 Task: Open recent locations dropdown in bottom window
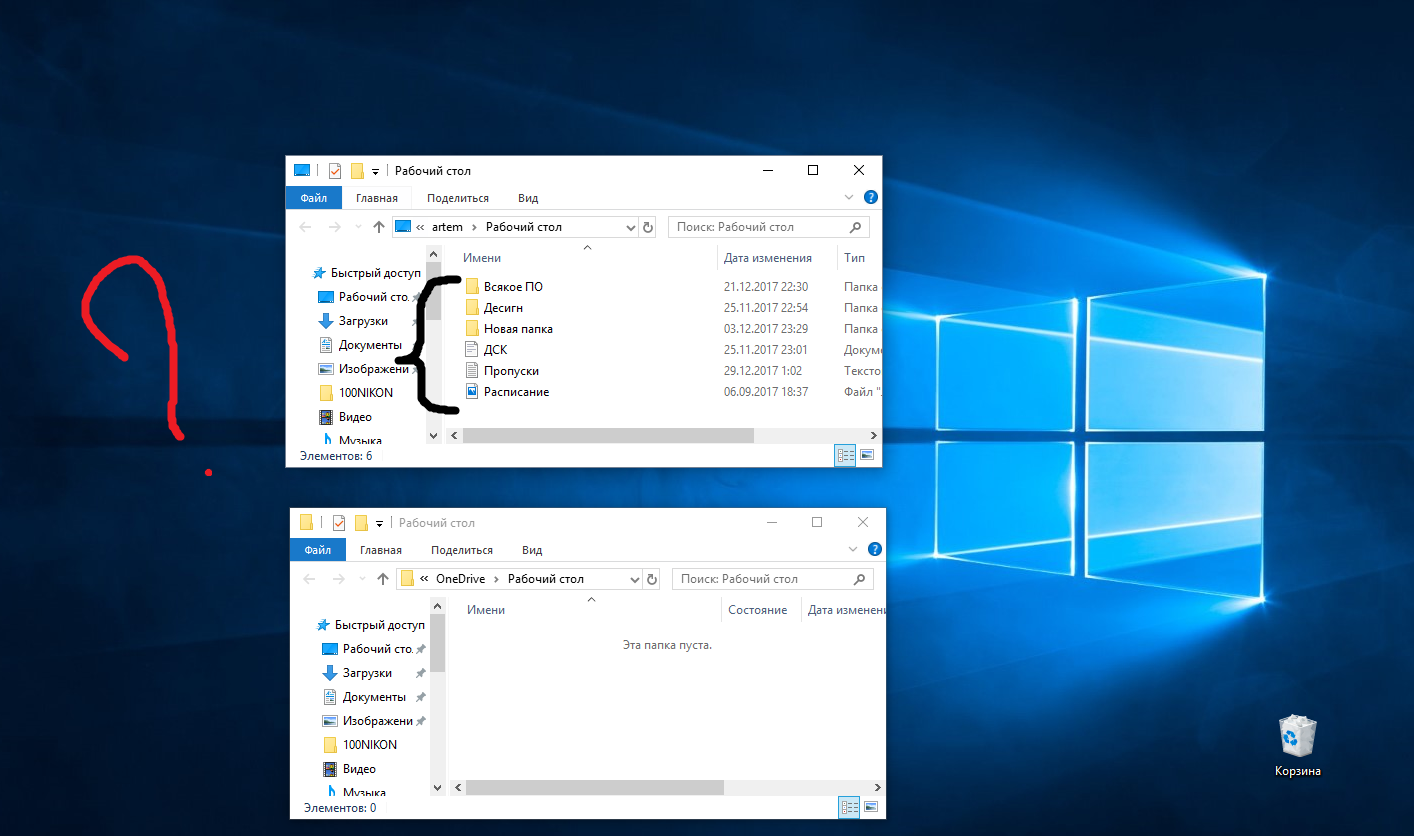[x=362, y=579]
